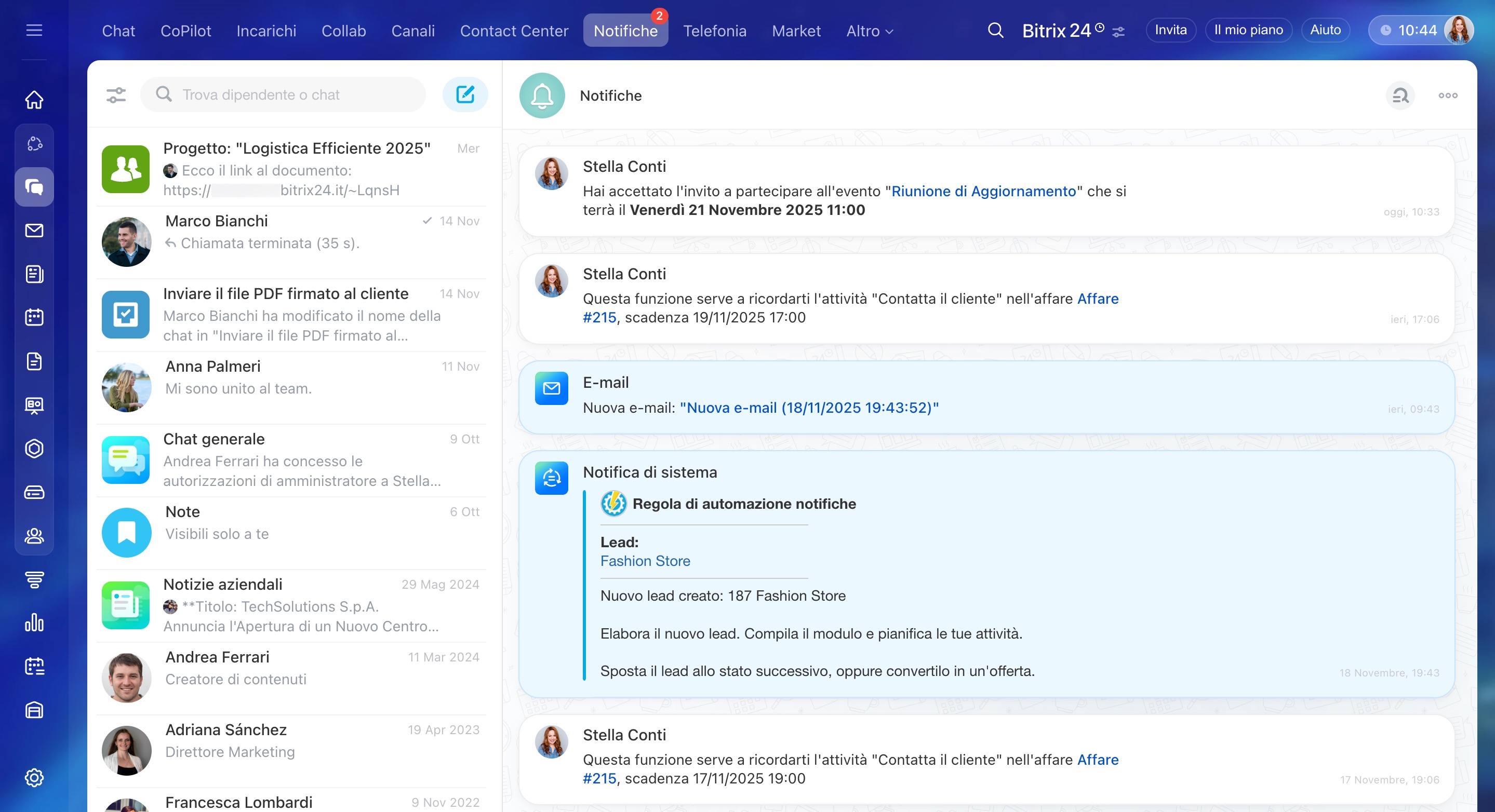Open chat list filter settings
1495x812 pixels.
pyautogui.click(x=116, y=94)
